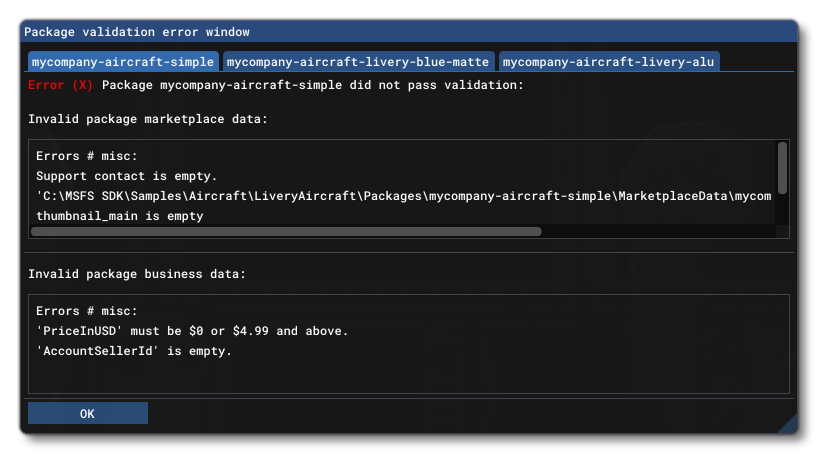Click the red Error (X) label
Viewport: 818px width, 454px height.
pyautogui.click(x=60, y=85)
